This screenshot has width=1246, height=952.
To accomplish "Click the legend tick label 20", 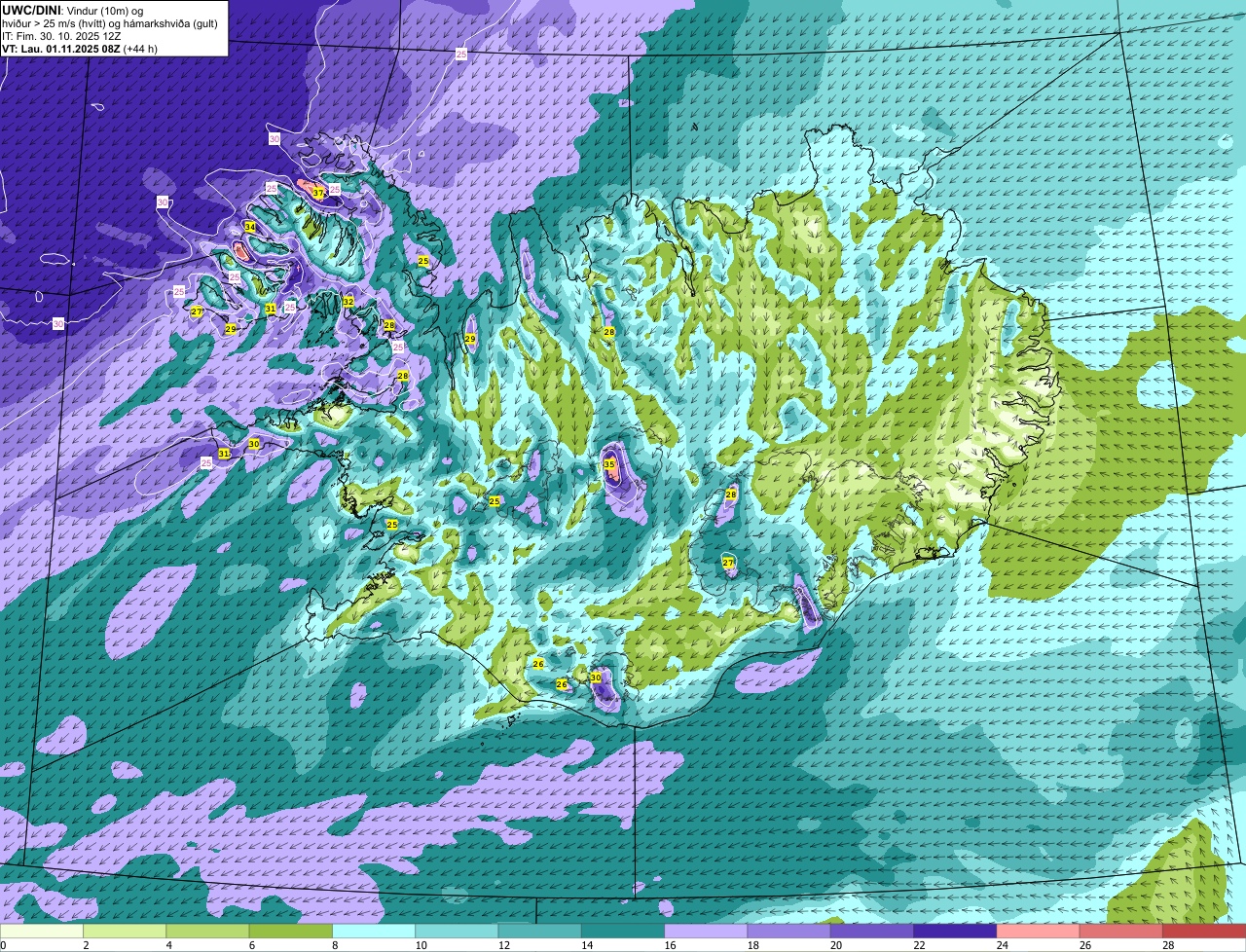I will tap(835, 945).
